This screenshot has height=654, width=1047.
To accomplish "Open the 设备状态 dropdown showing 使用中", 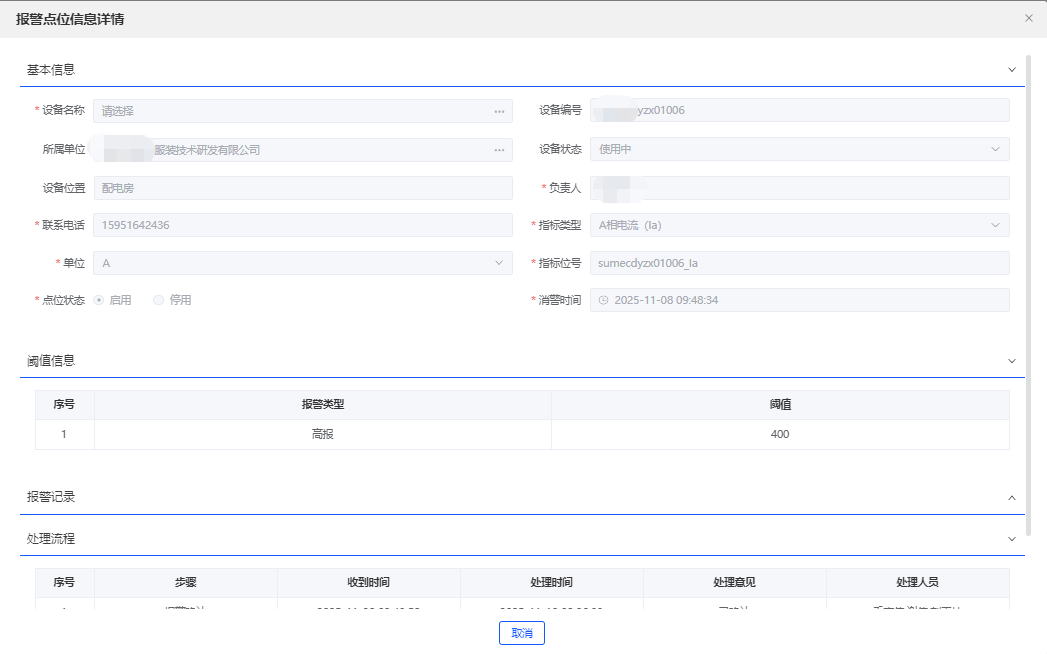I will [995, 148].
